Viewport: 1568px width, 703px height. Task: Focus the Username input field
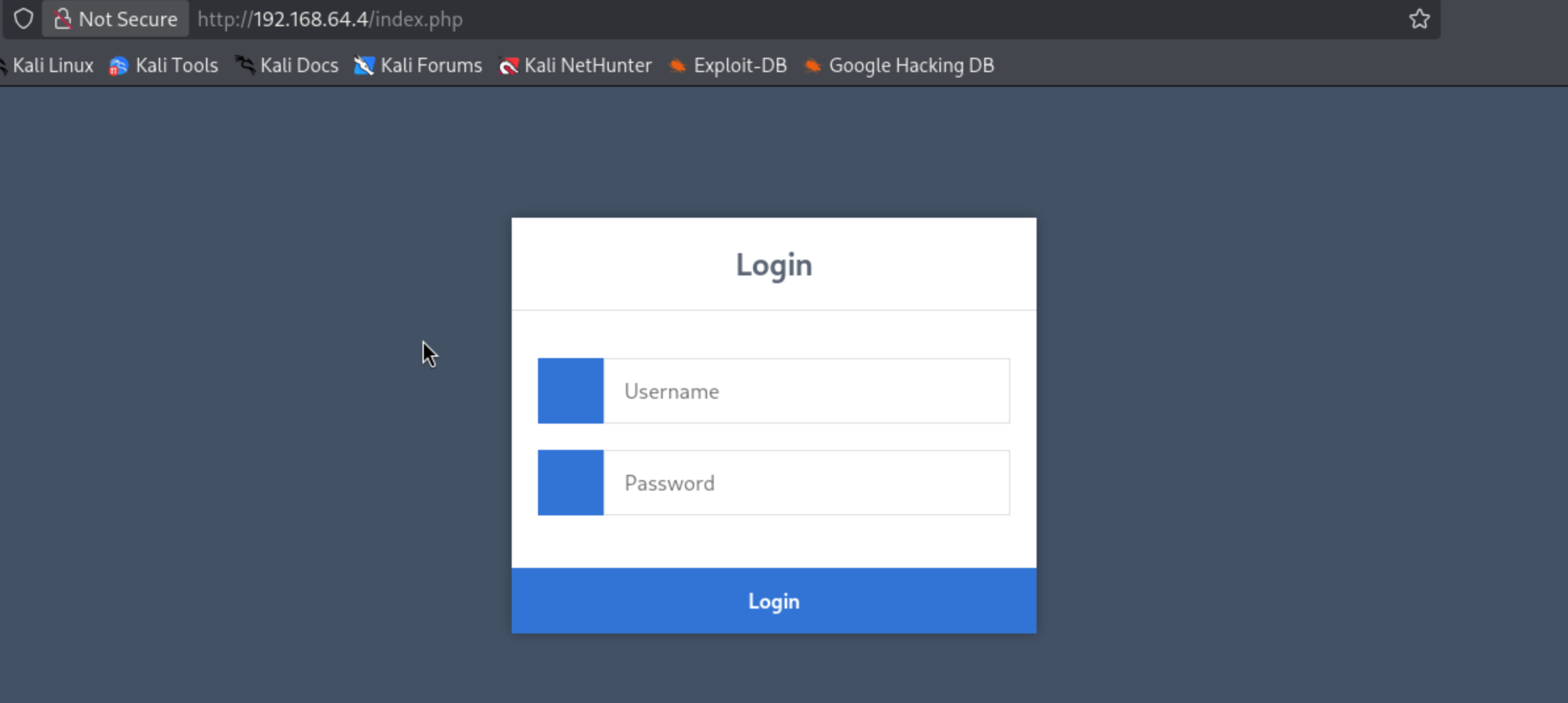pos(806,391)
